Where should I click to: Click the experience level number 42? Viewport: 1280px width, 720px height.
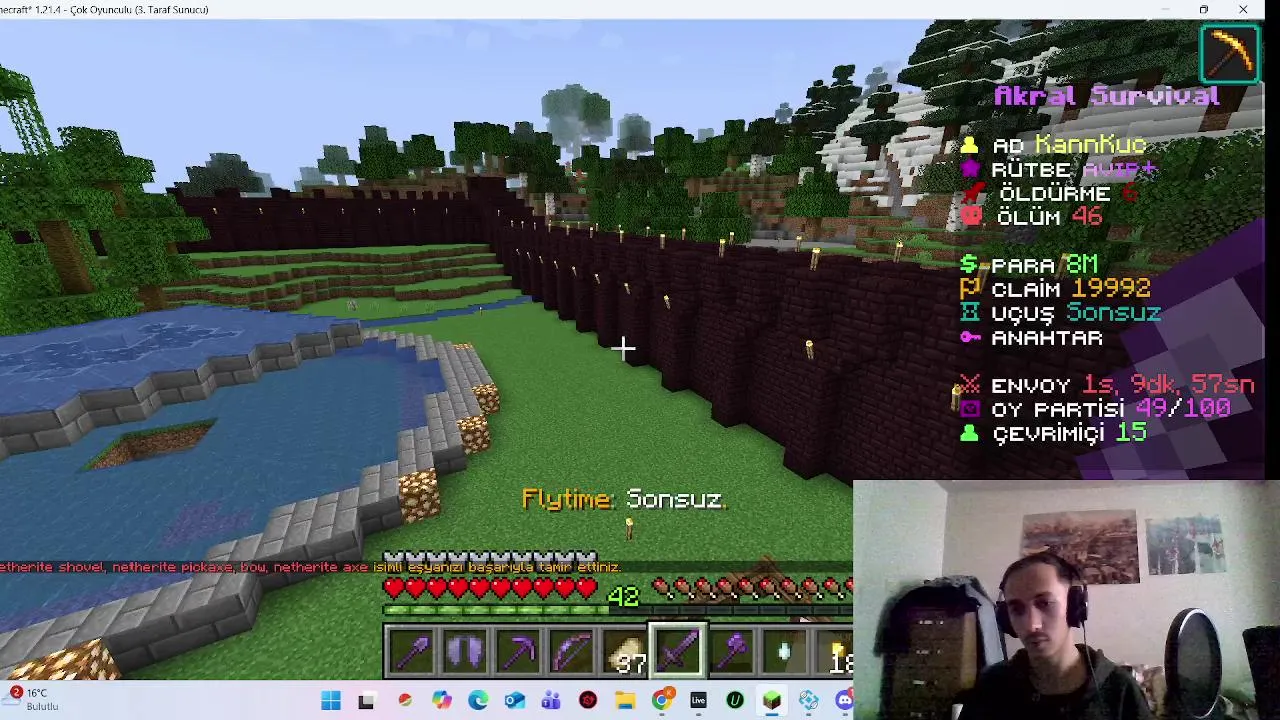pos(622,597)
